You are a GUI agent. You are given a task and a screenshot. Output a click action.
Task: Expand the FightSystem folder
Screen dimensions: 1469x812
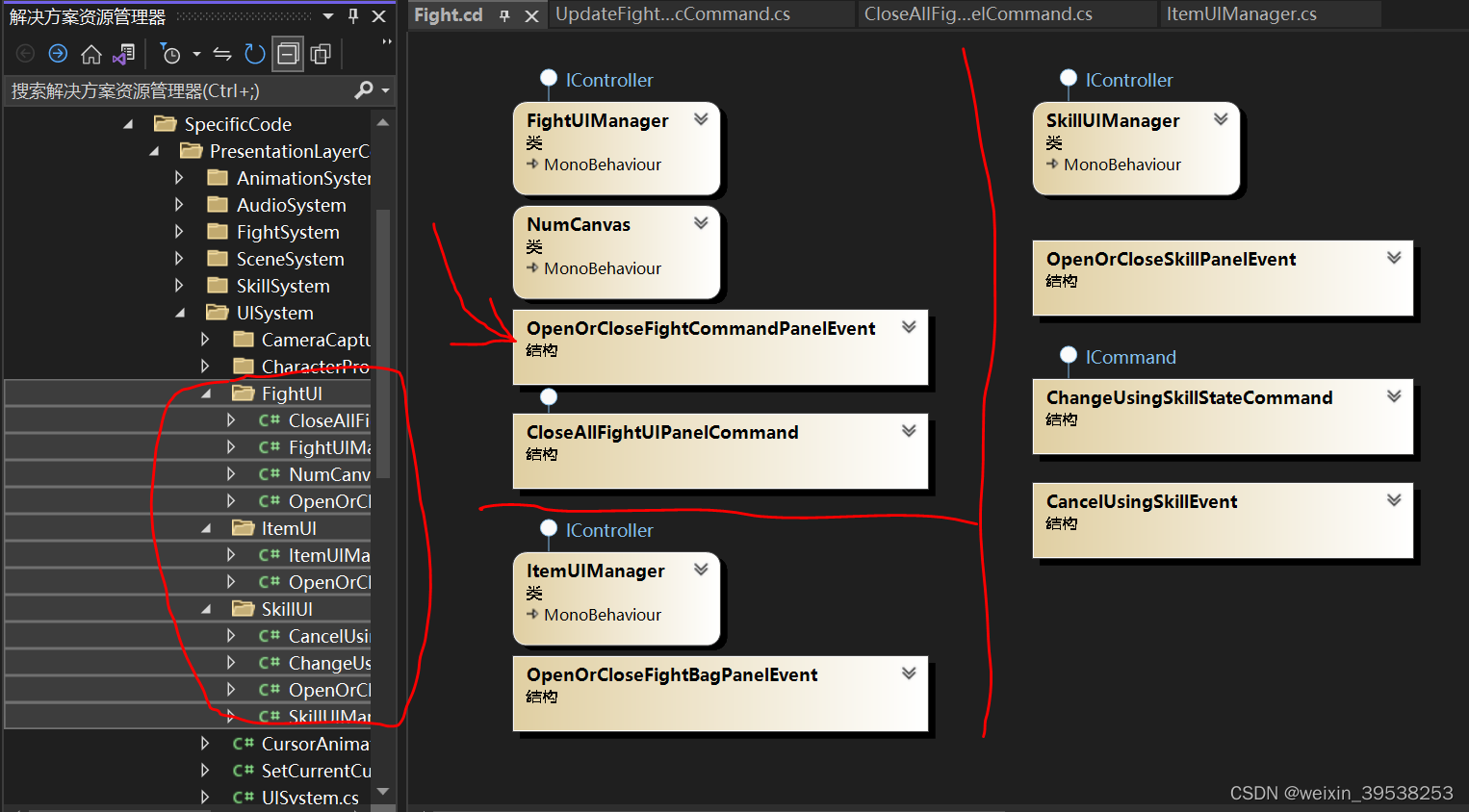coord(179,232)
